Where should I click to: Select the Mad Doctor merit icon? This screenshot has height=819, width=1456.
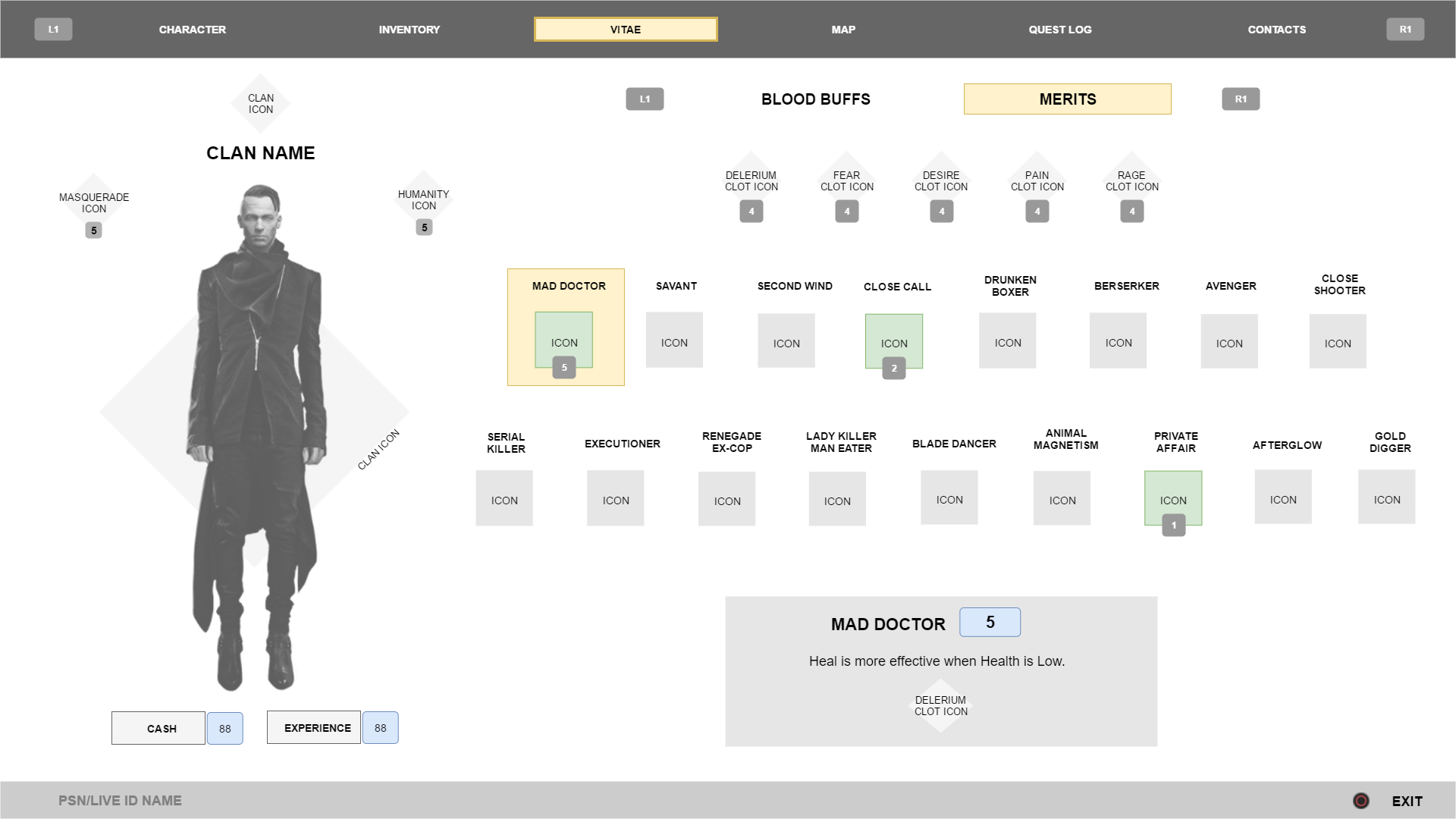pos(563,340)
